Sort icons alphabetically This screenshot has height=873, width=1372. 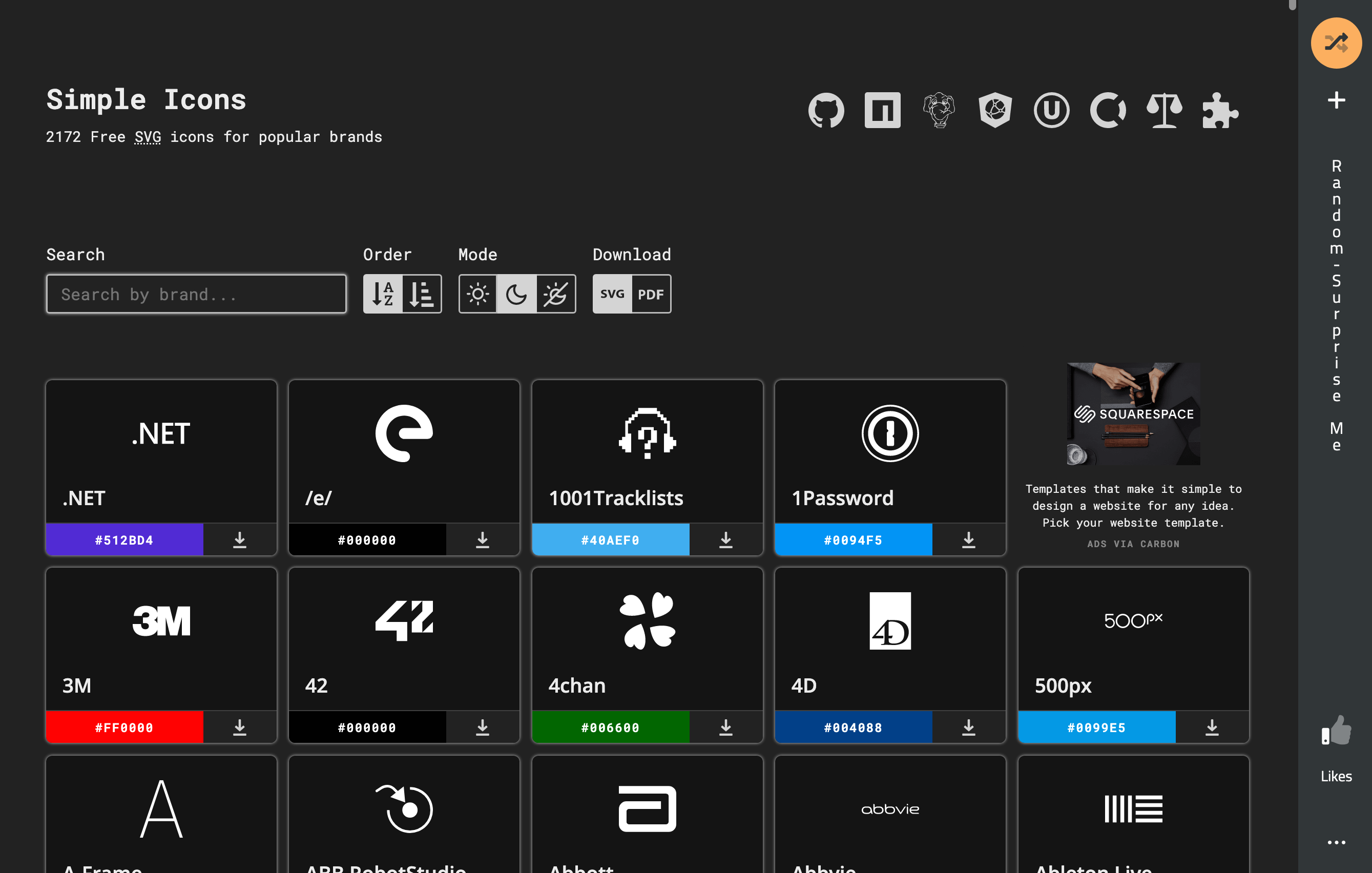(383, 294)
